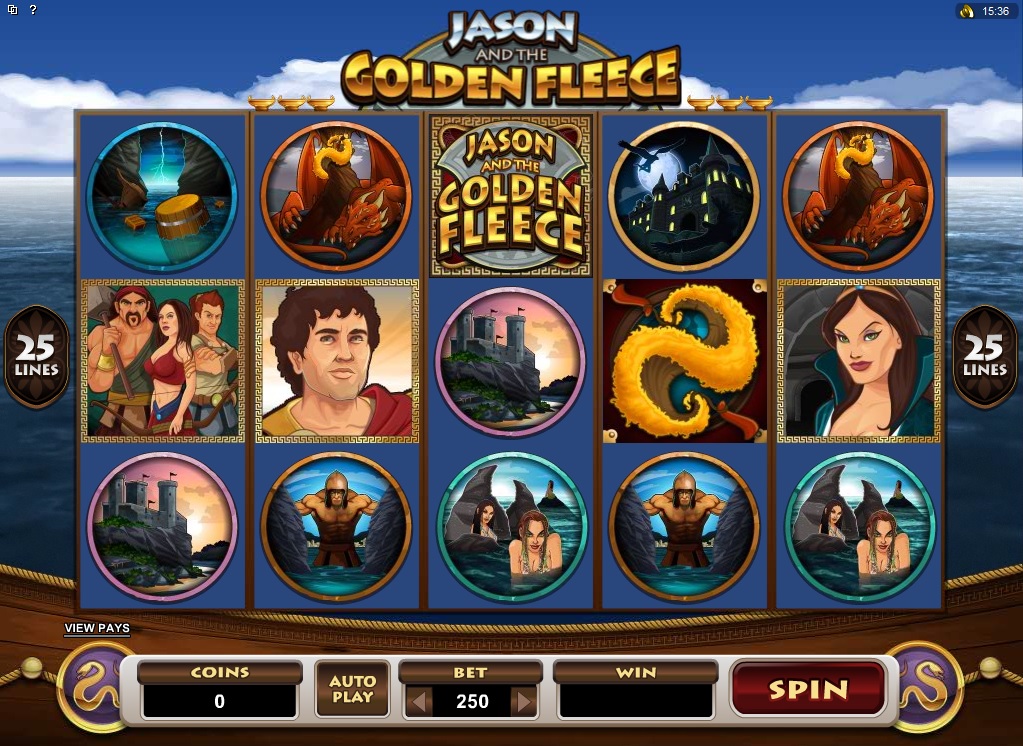
Task: Click the red SPIN button
Action: 808,689
